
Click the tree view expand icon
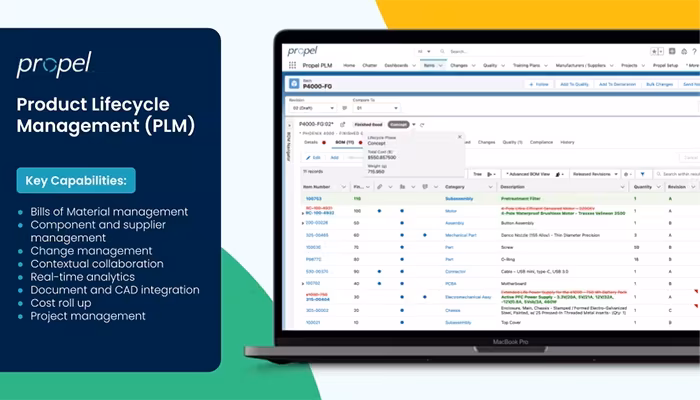coord(491,174)
